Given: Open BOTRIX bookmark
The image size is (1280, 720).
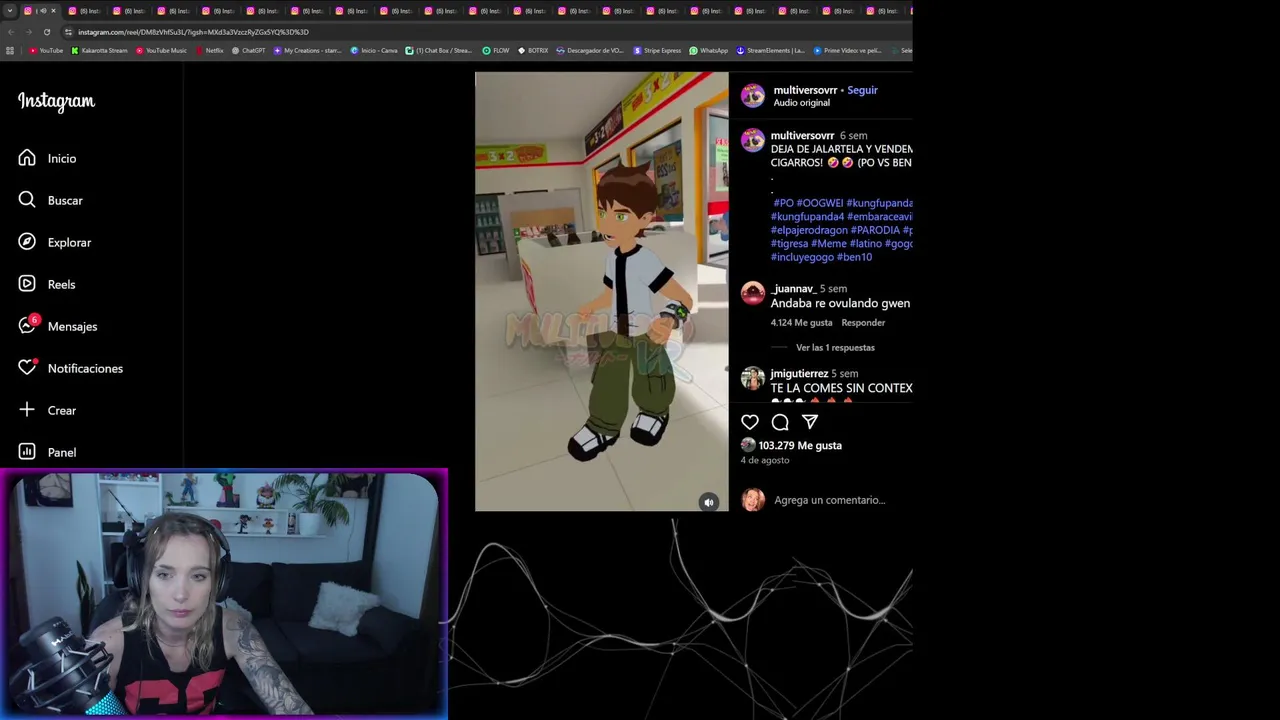Looking at the screenshot, I should 532,50.
